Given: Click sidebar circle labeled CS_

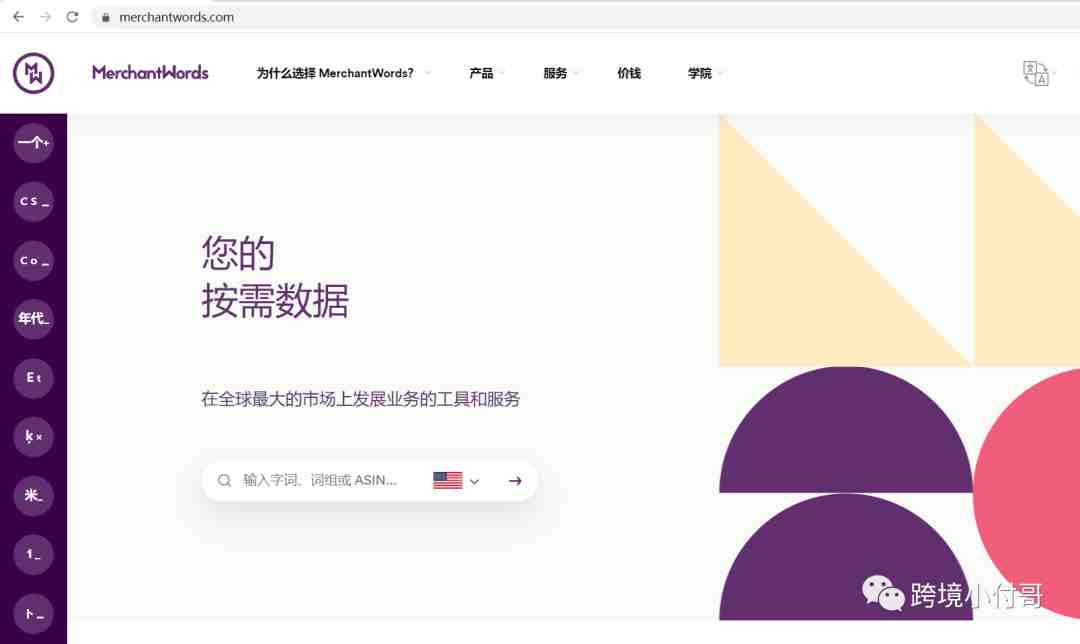Looking at the screenshot, I should (x=33, y=202).
